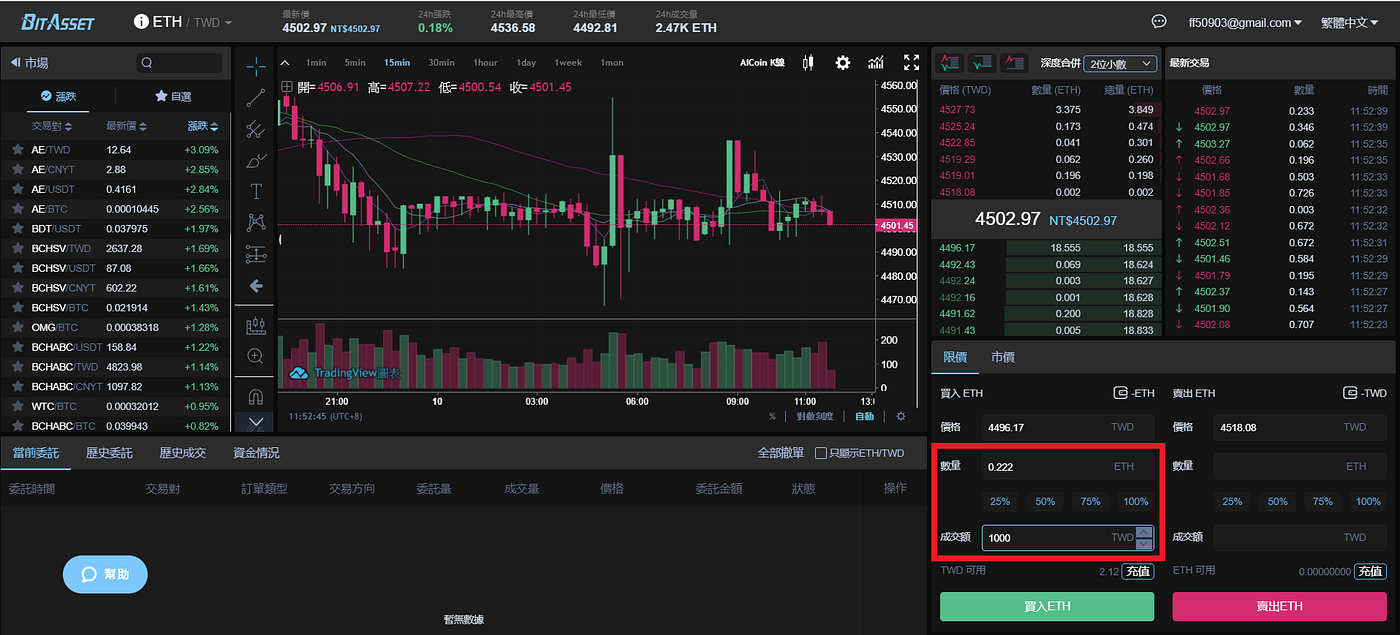Screen dimensions: 1400x635
Task: Click the buy 成交額 input showing 1000
Action: pyautogui.click(x=1067, y=537)
